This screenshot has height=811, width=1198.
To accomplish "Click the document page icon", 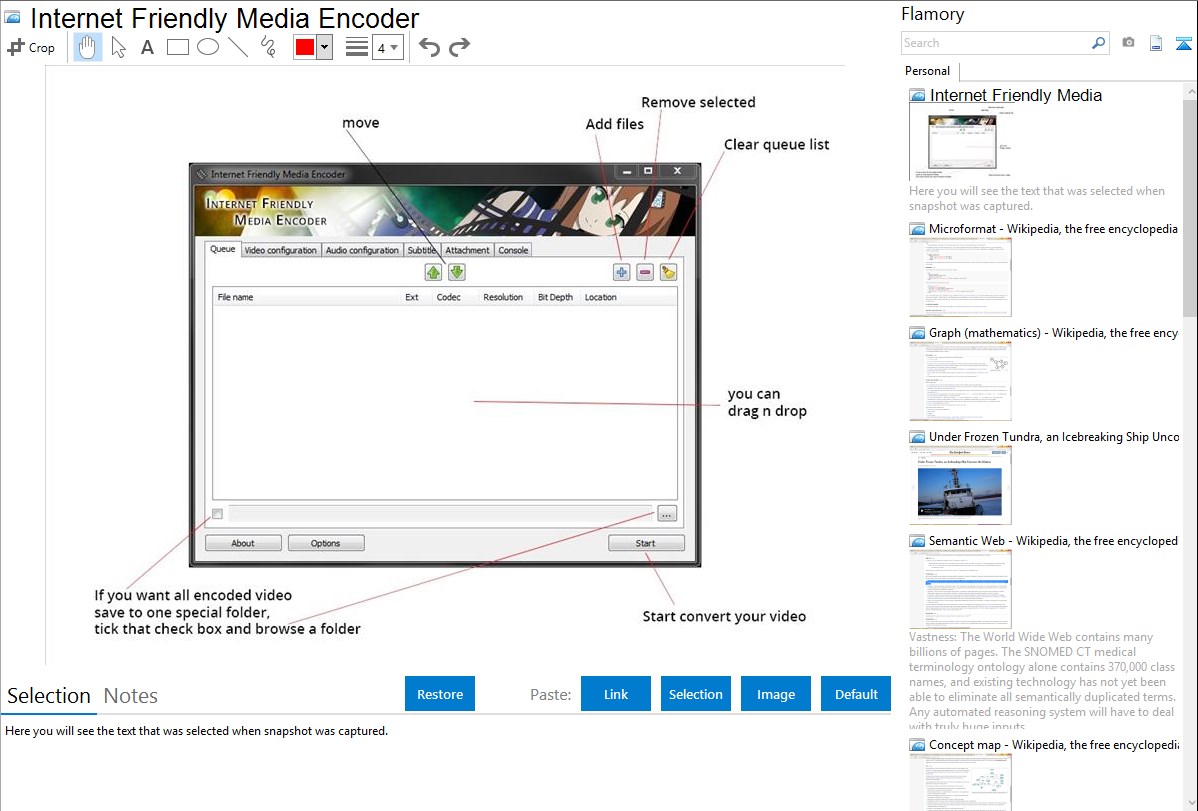I will click(x=1156, y=43).
